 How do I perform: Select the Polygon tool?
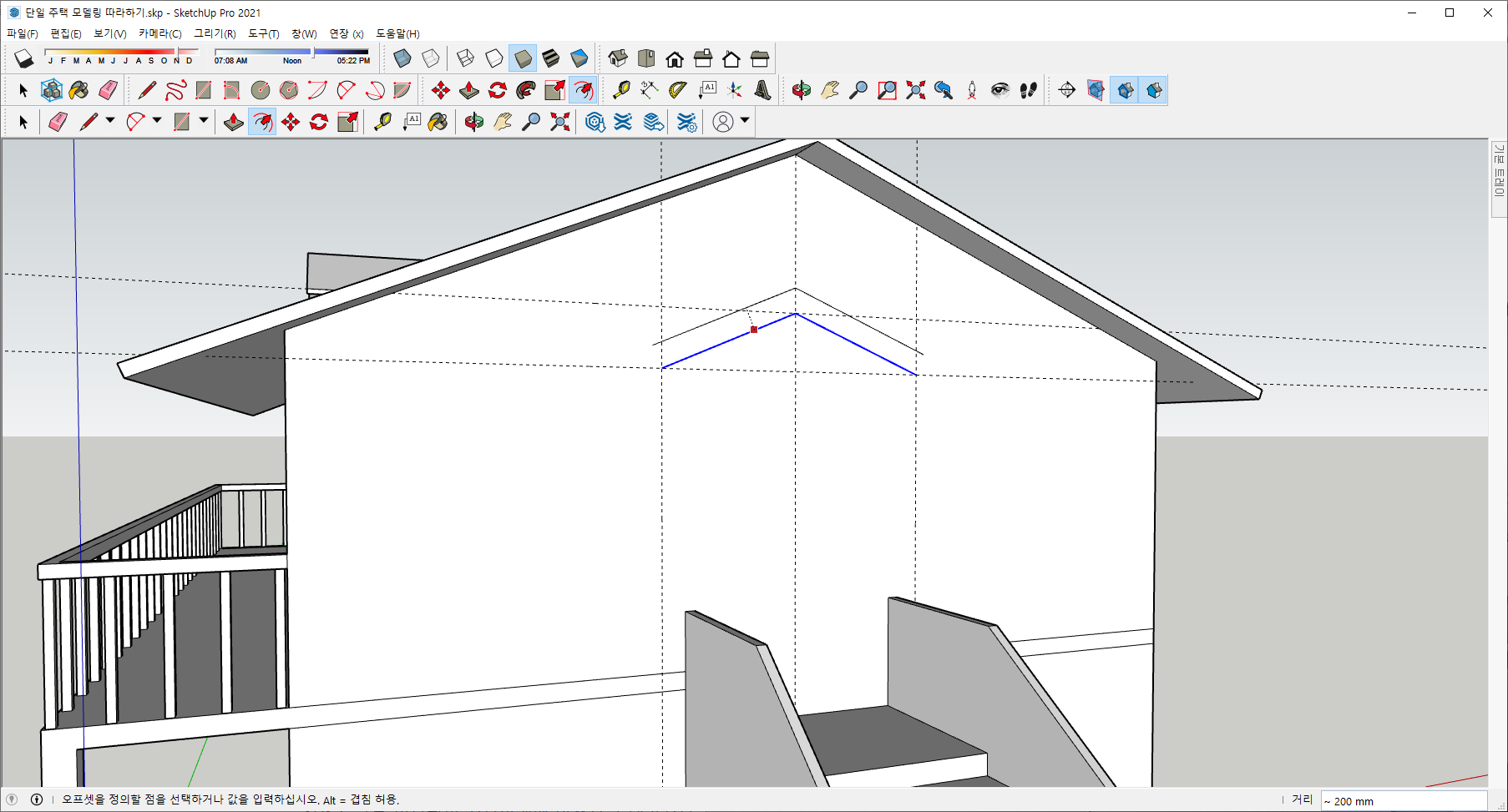[x=289, y=90]
